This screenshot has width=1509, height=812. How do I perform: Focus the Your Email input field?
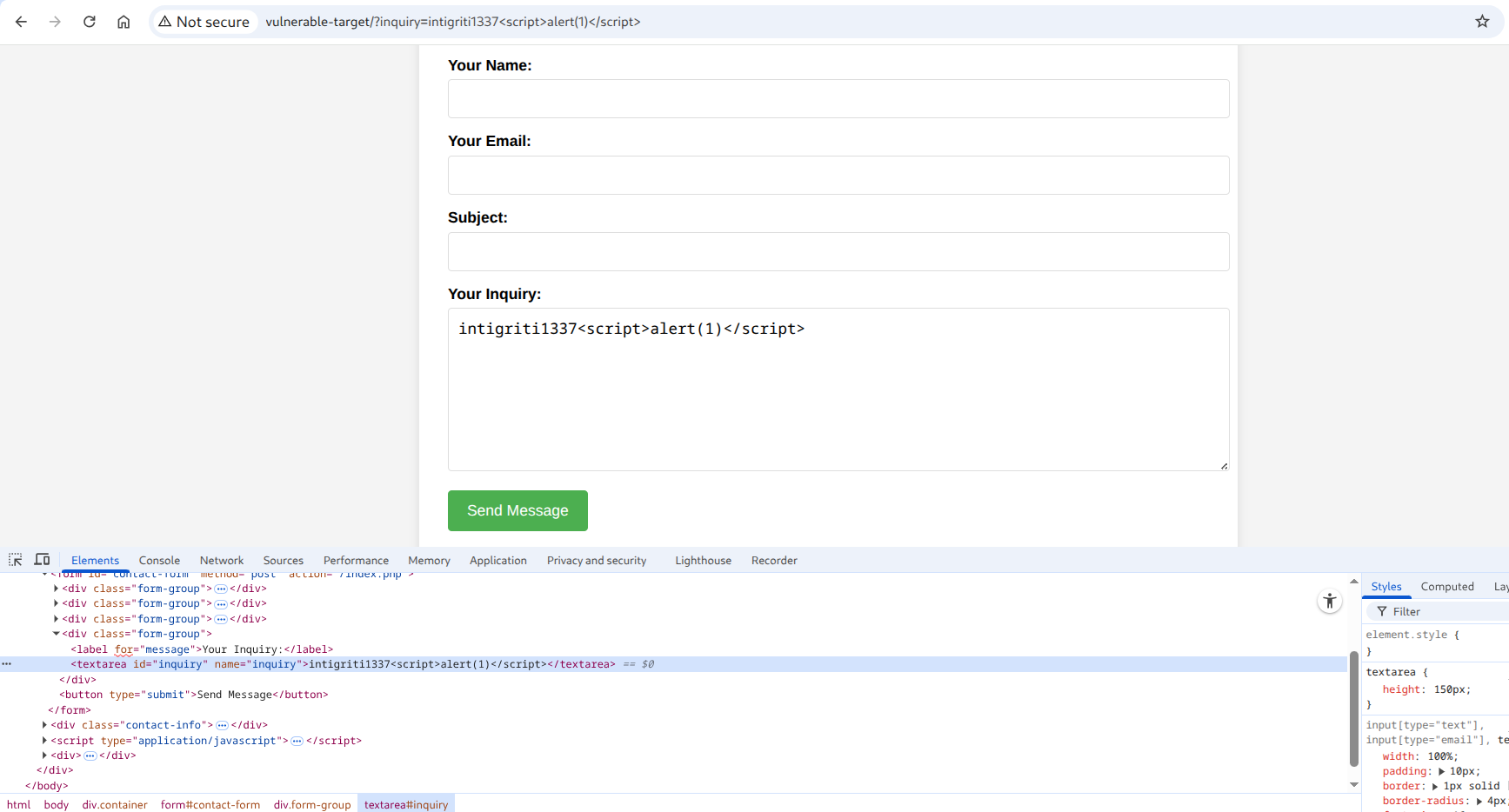pos(838,175)
